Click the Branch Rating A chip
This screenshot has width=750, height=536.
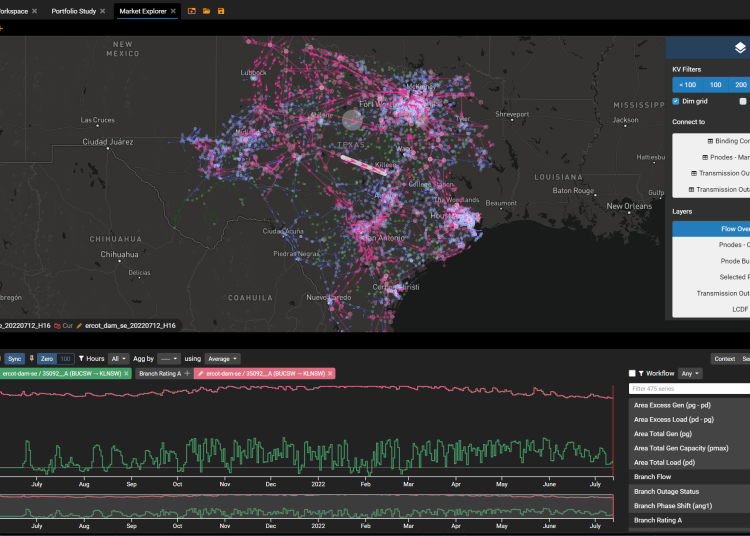pyautogui.click(x=160, y=373)
